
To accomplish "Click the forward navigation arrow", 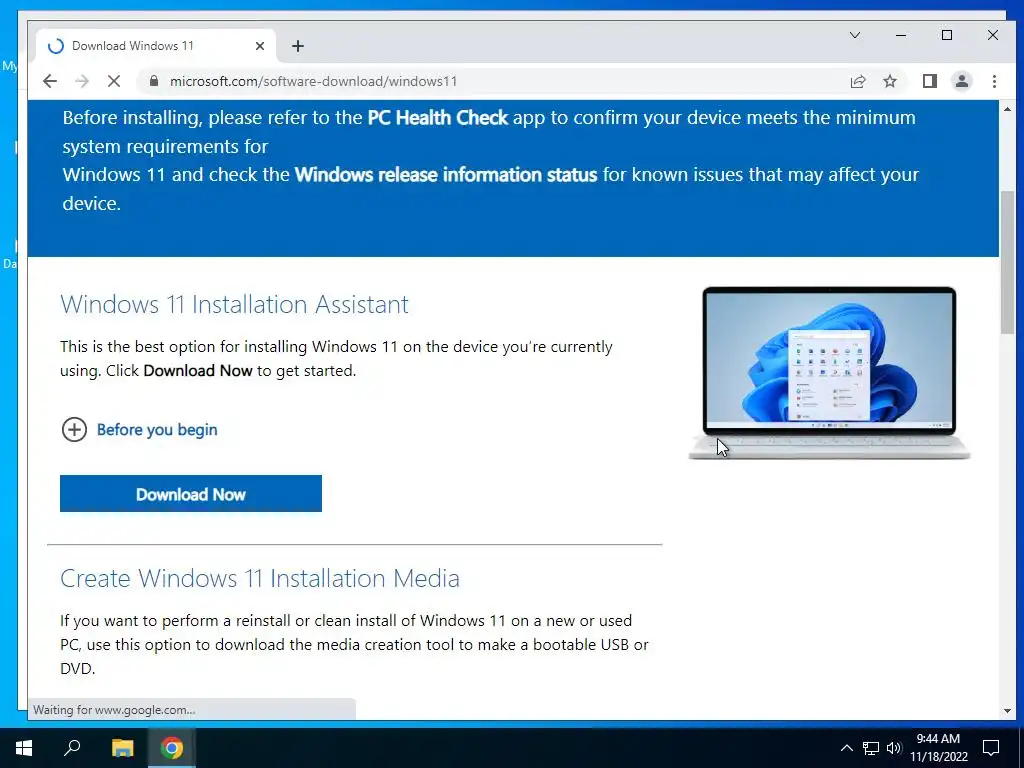I will pos(82,81).
